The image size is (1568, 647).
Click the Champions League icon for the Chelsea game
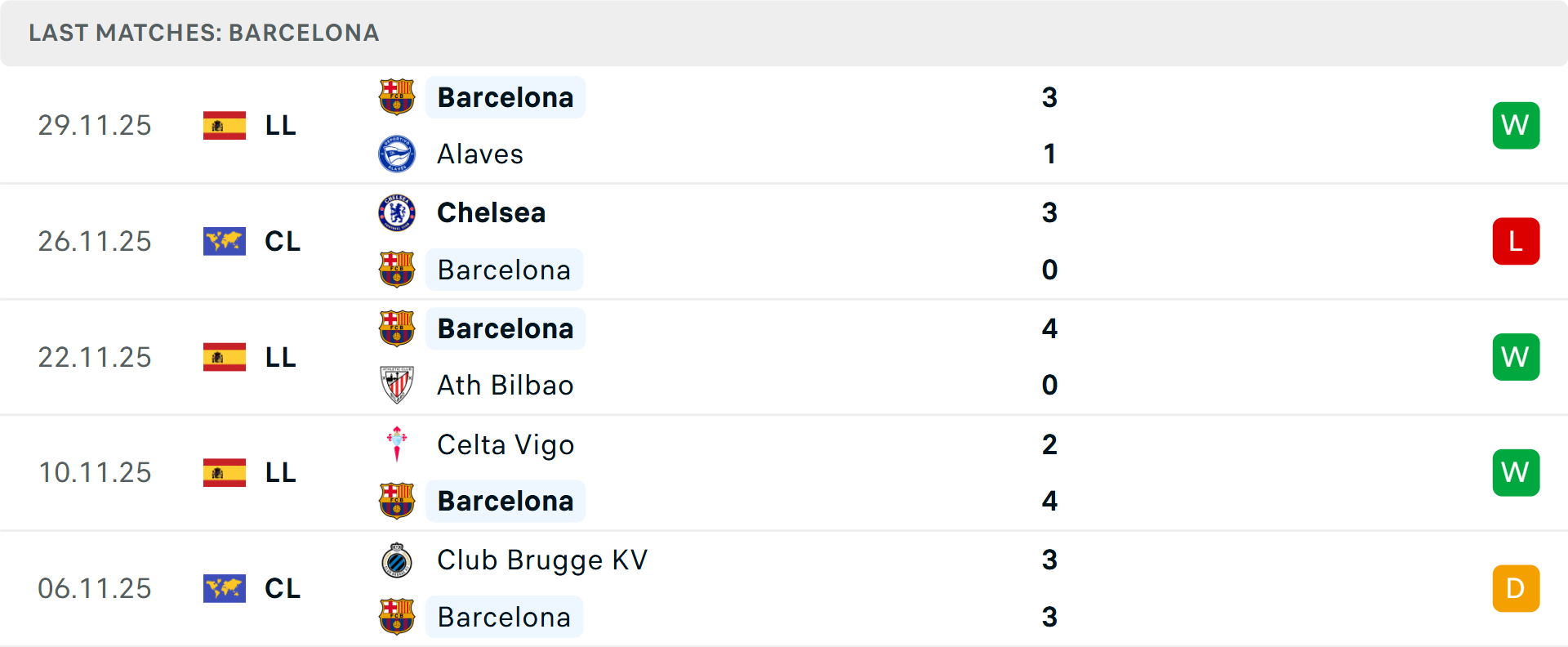(225, 241)
